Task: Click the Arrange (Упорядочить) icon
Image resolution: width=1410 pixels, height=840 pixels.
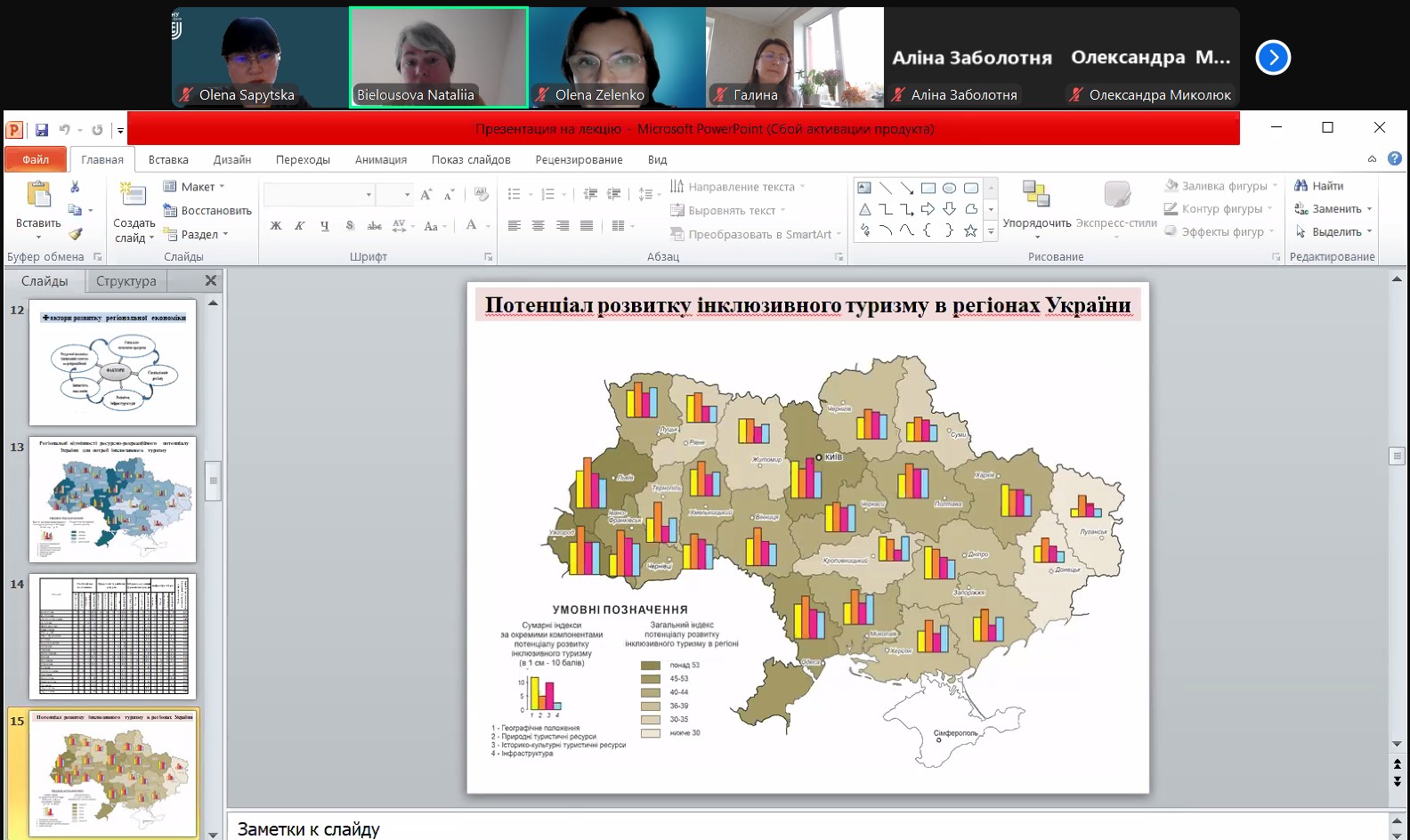Action: coord(1036,195)
